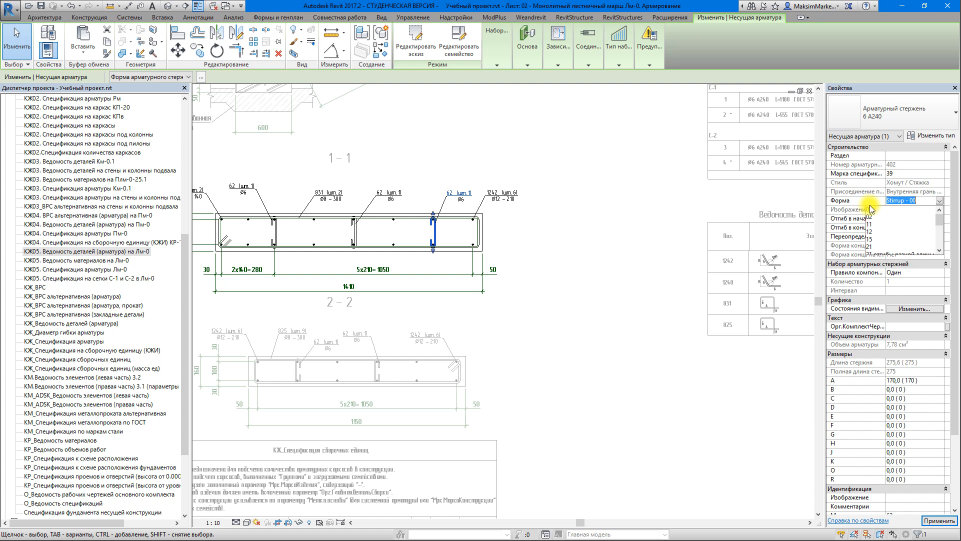The width and height of the screenshot is (961, 541).
Task: Collapse the Строительство properties section
Action: pyautogui.click(x=946, y=147)
